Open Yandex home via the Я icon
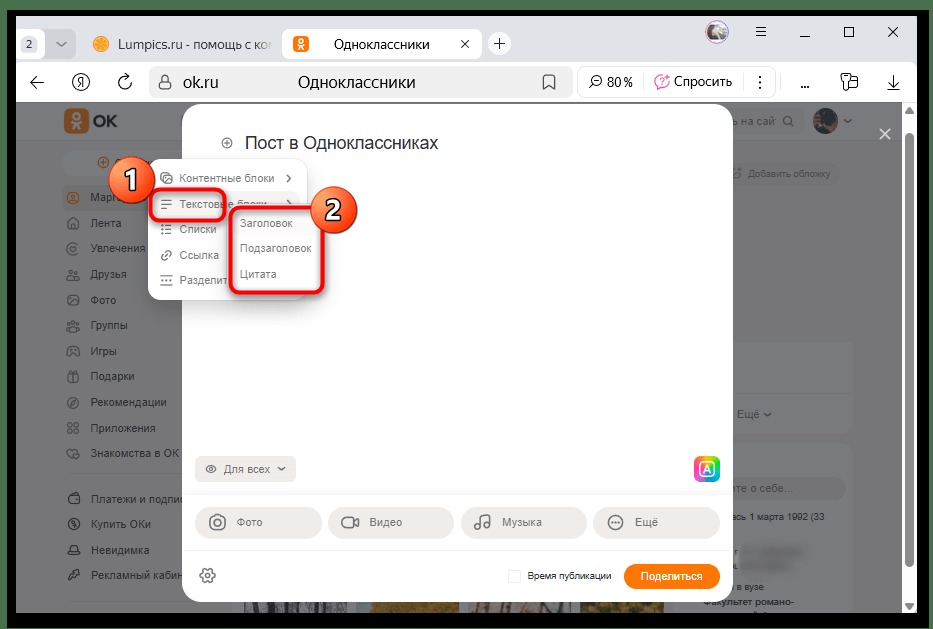The height and width of the screenshot is (629, 933). 81,82
